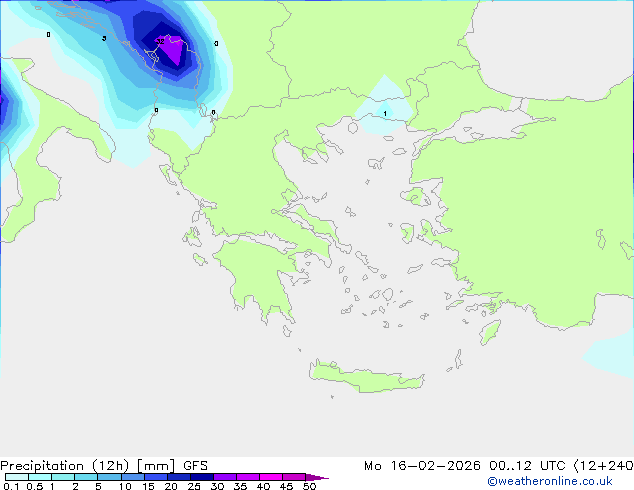
Task: Click the 2–5 mm legend color swatch
Action: pyautogui.click(x=86, y=477)
